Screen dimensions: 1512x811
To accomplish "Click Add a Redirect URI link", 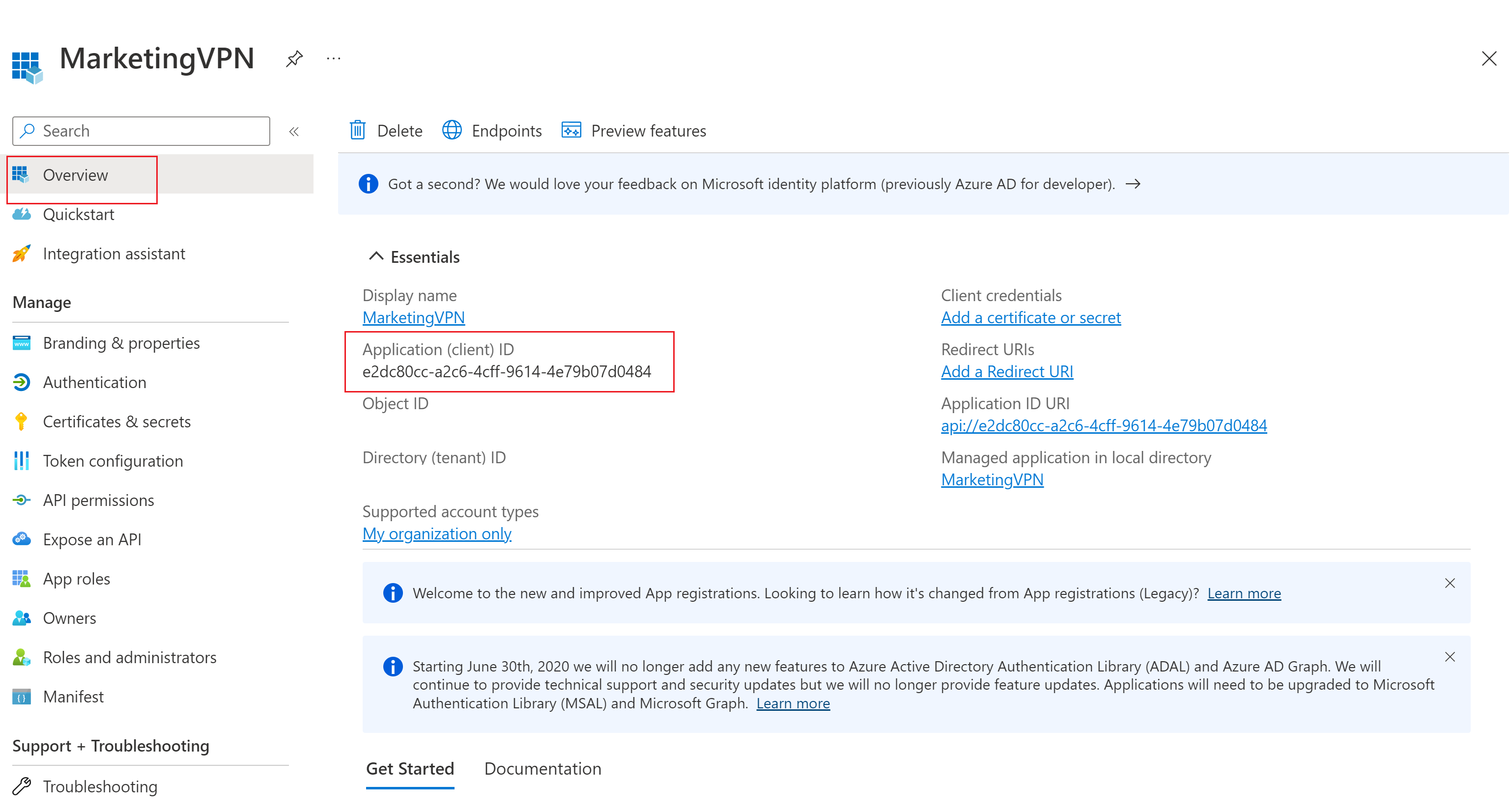I will tap(1007, 371).
